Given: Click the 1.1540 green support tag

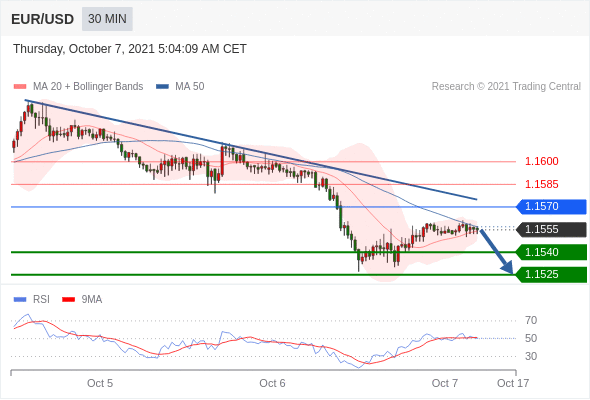Looking at the screenshot, I should point(551,252).
